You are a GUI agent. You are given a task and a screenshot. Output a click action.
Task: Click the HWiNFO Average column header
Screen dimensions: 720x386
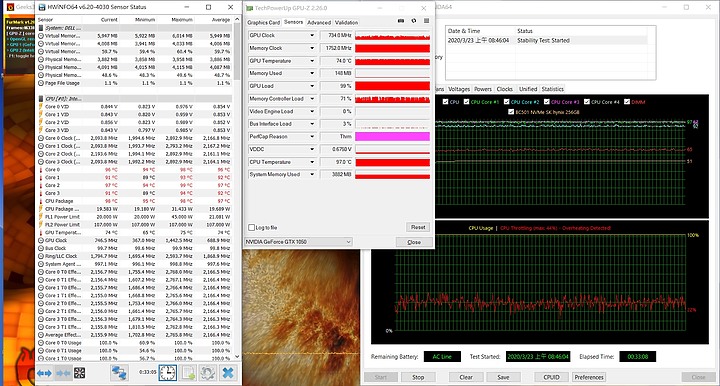pos(221,20)
